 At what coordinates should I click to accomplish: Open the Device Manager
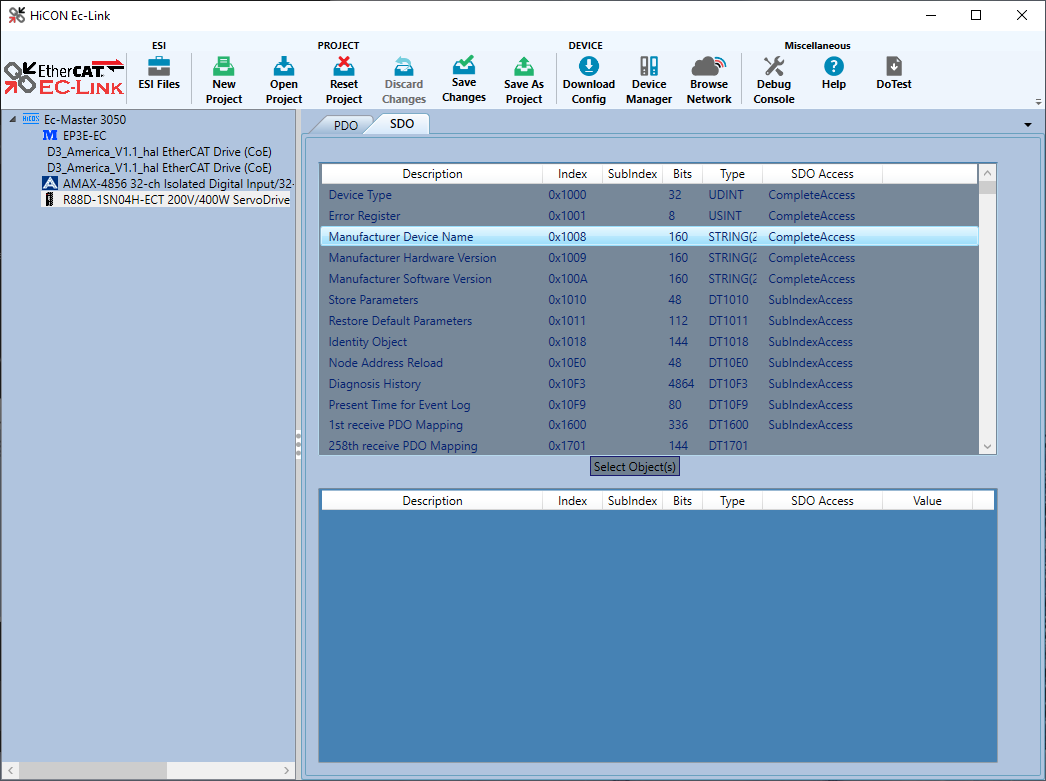(649, 80)
